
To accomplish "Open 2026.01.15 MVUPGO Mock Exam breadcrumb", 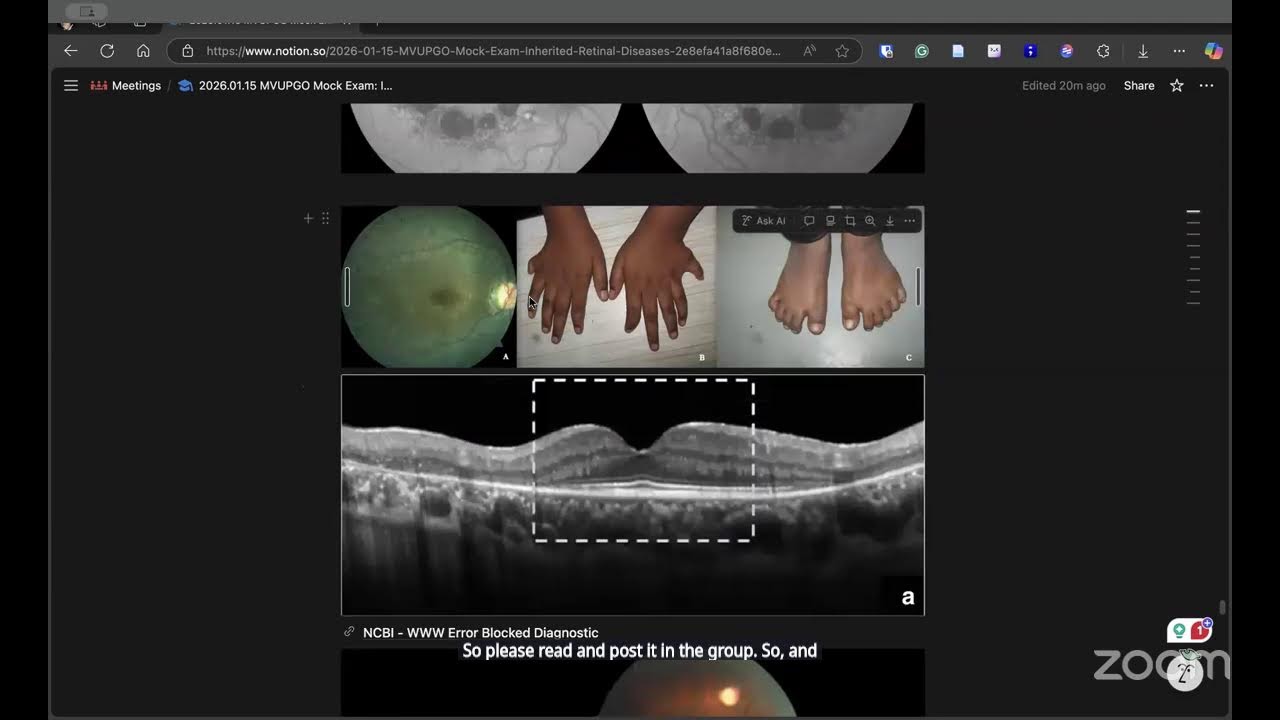I will click(x=285, y=86).
